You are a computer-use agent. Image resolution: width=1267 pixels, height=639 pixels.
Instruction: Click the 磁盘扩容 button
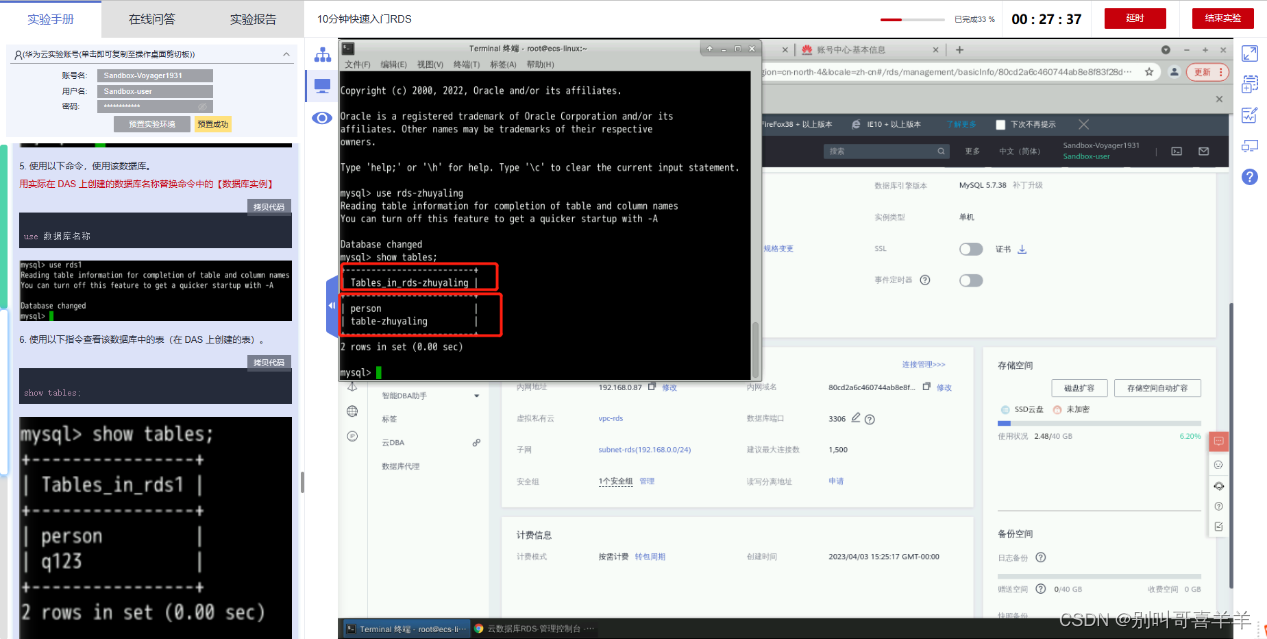pyautogui.click(x=1080, y=388)
